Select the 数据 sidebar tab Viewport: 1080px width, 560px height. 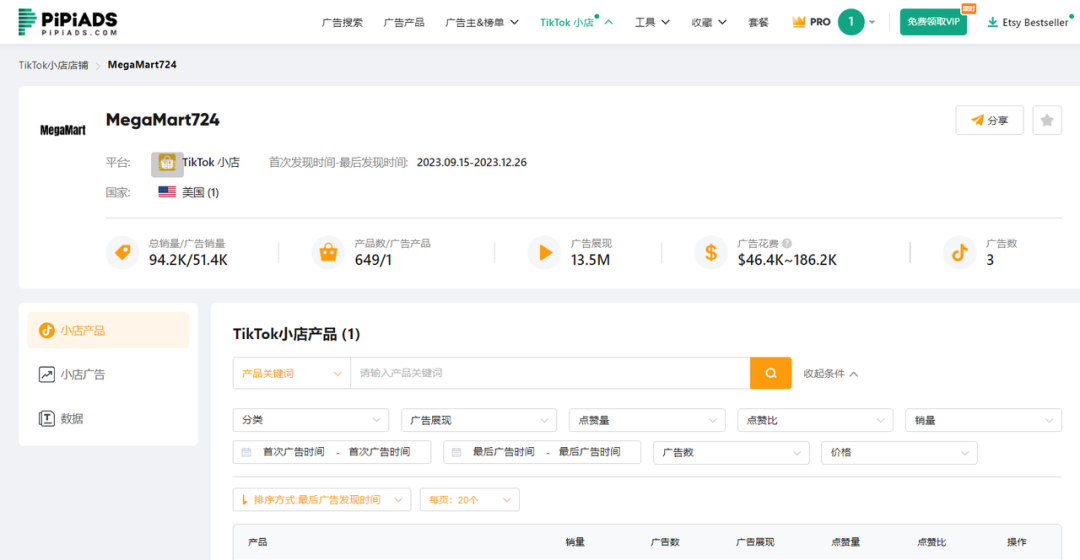108,418
